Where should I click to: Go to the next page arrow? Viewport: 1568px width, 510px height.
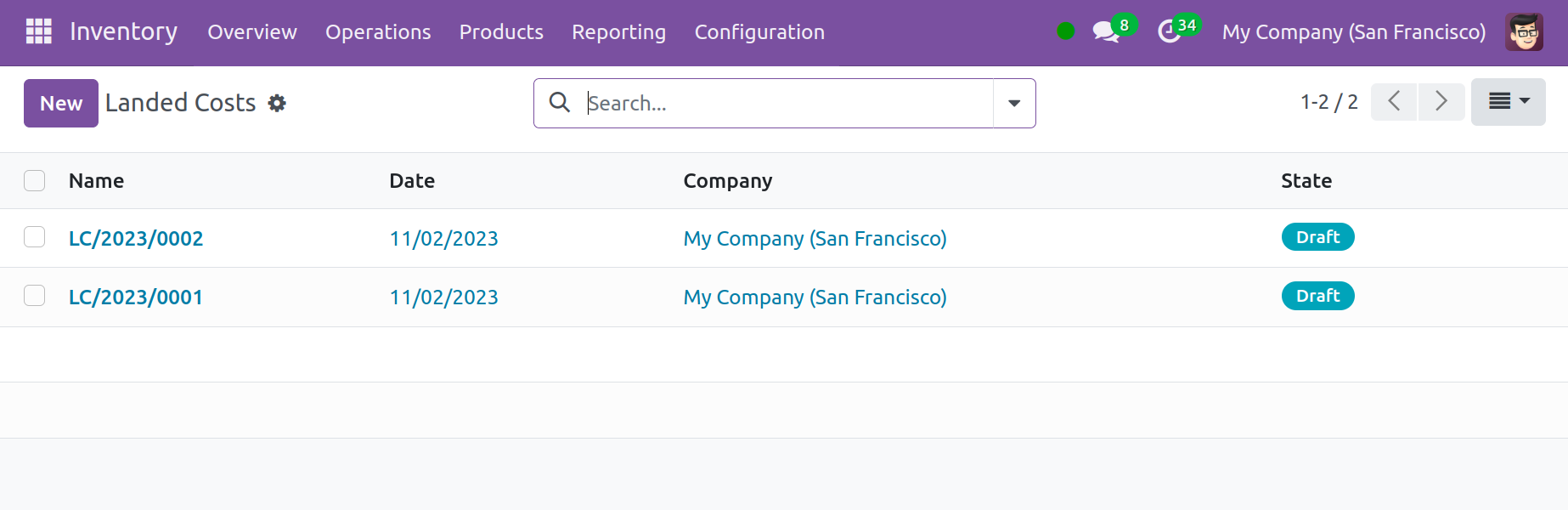(x=1441, y=102)
